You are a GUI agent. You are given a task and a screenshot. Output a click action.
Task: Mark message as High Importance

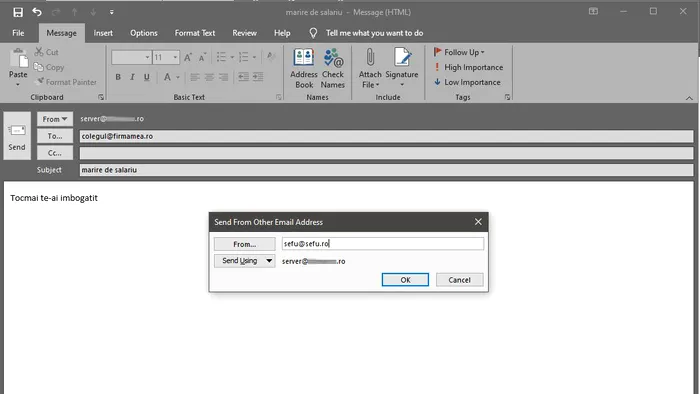tap(468, 67)
